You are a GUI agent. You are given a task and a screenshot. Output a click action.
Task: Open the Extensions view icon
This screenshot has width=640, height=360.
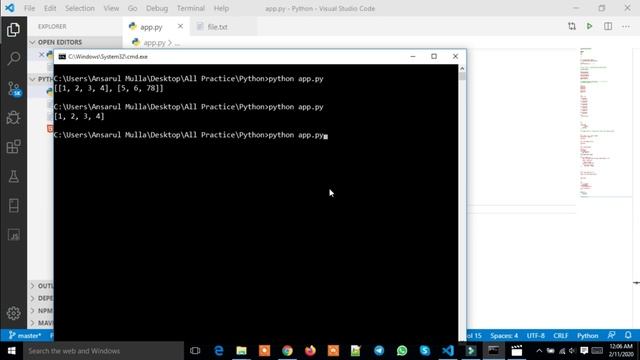tap(13, 147)
